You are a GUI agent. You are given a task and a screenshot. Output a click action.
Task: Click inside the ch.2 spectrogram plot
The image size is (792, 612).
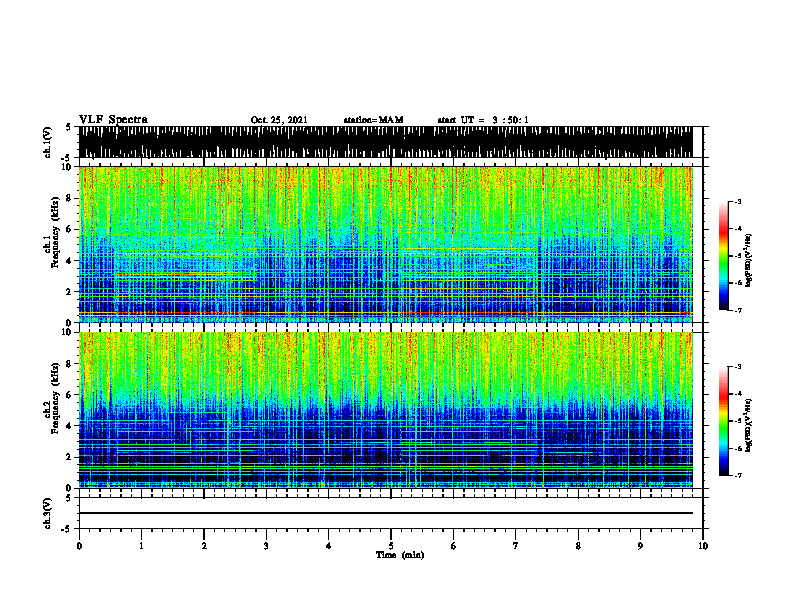[x=385, y=410]
